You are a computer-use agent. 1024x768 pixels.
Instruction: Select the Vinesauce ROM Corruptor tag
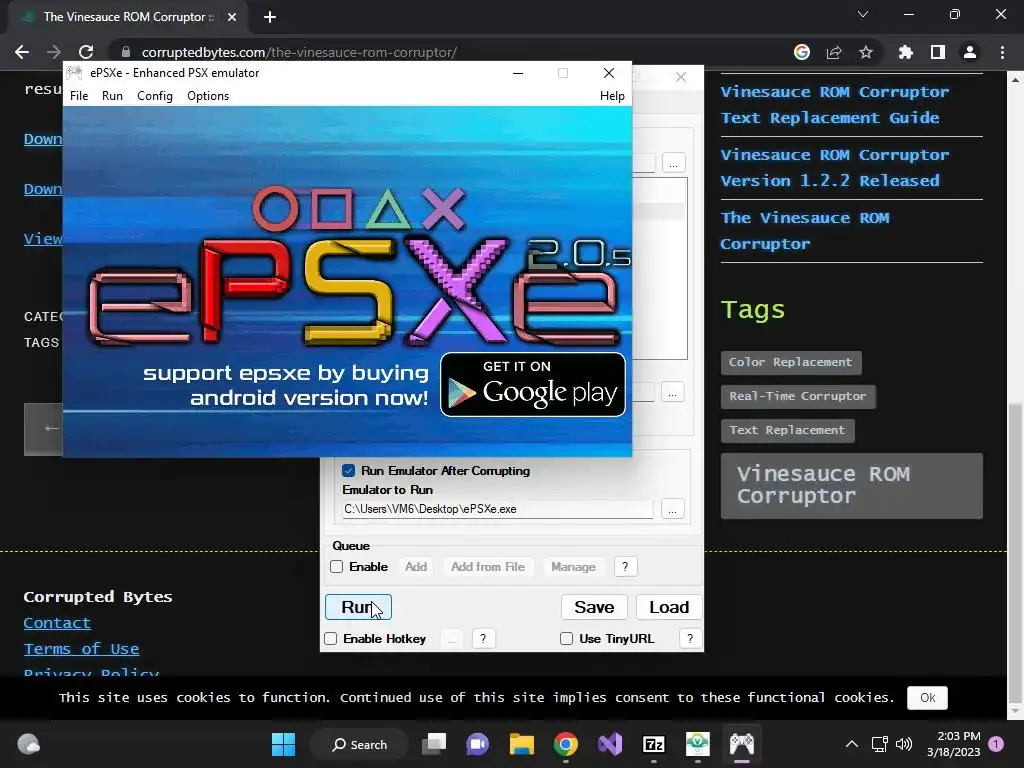coord(852,486)
